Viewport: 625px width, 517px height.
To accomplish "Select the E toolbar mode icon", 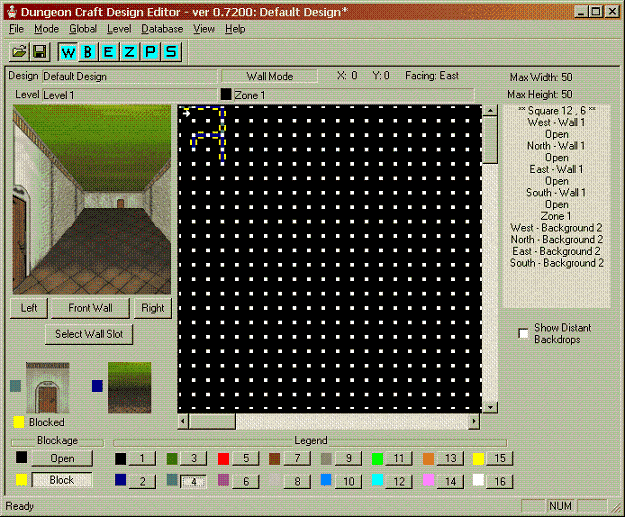I will pyautogui.click(x=110, y=51).
